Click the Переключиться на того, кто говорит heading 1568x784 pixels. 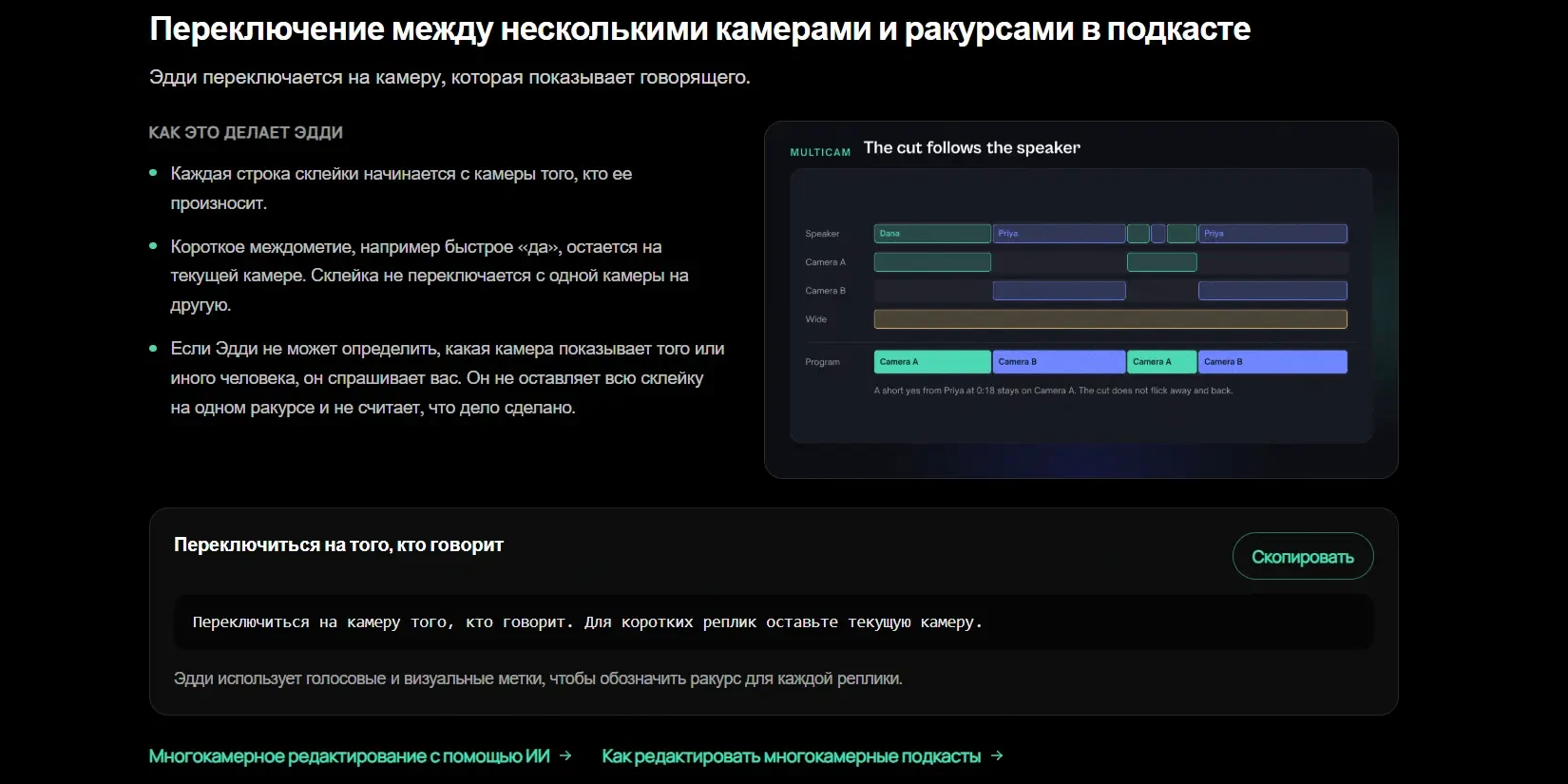point(338,545)
